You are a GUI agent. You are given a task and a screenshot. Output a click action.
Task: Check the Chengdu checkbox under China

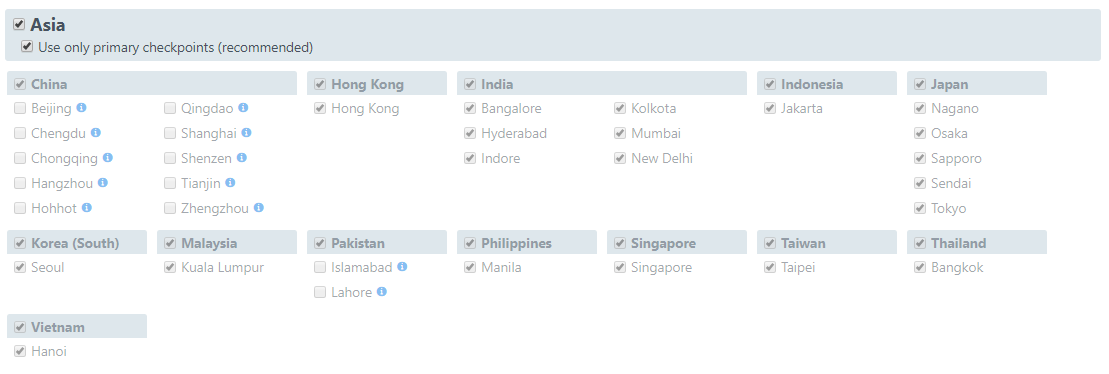coord(20,133)
